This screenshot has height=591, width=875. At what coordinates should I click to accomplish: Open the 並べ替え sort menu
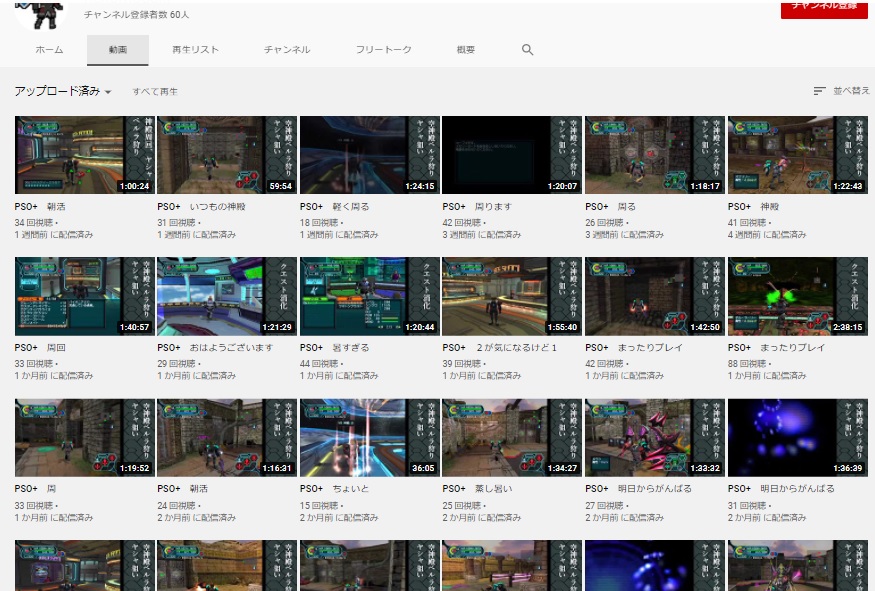842,90
